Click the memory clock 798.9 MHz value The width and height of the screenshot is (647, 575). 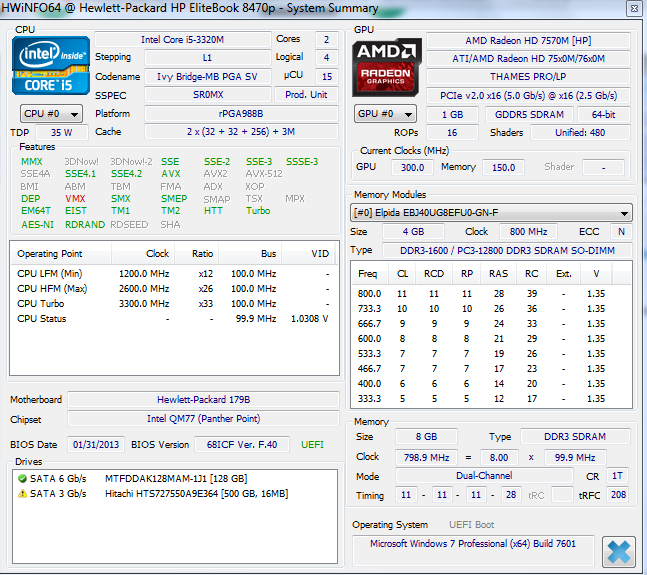[426, 457]
